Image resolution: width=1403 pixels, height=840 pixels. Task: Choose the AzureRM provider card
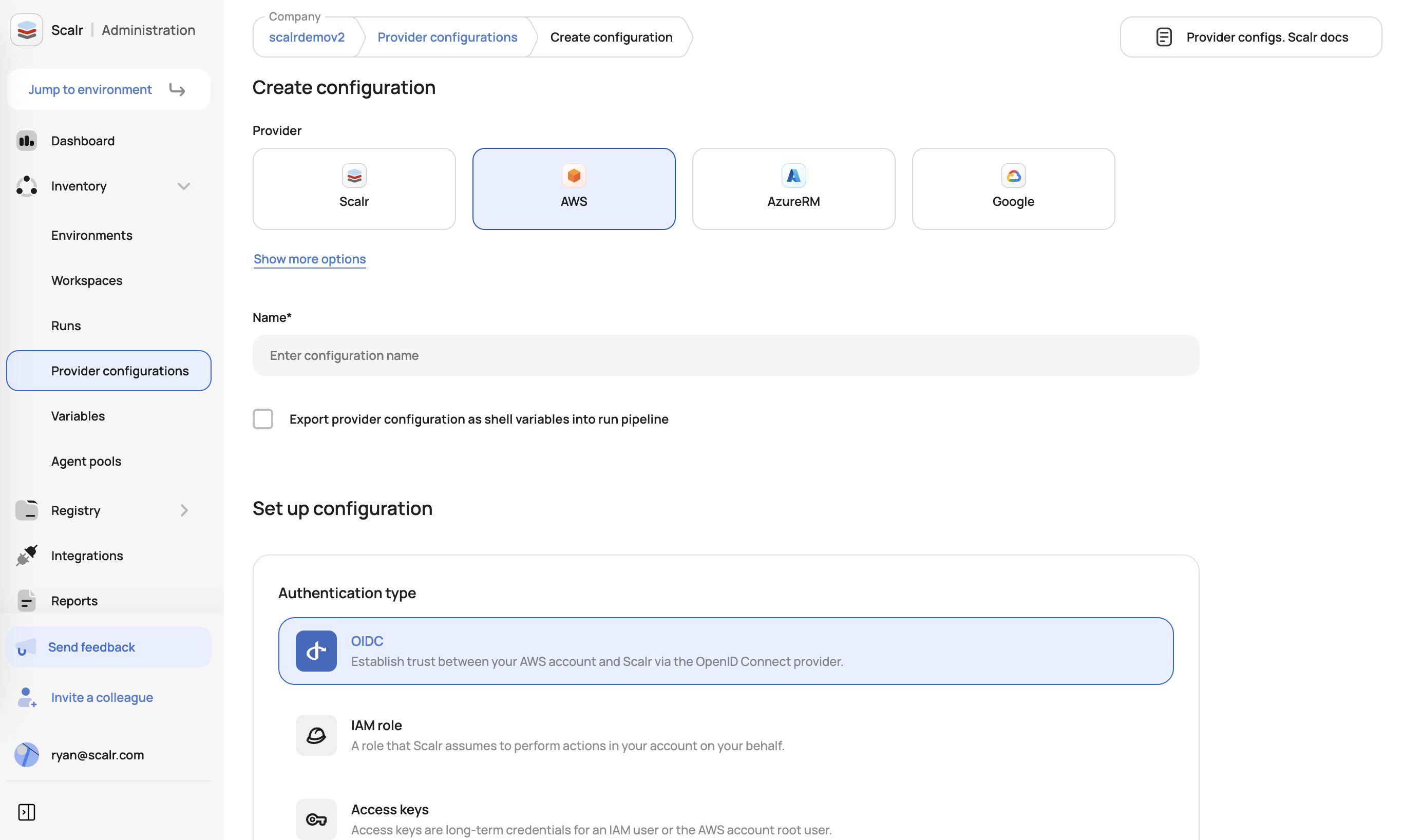point(793,189)
